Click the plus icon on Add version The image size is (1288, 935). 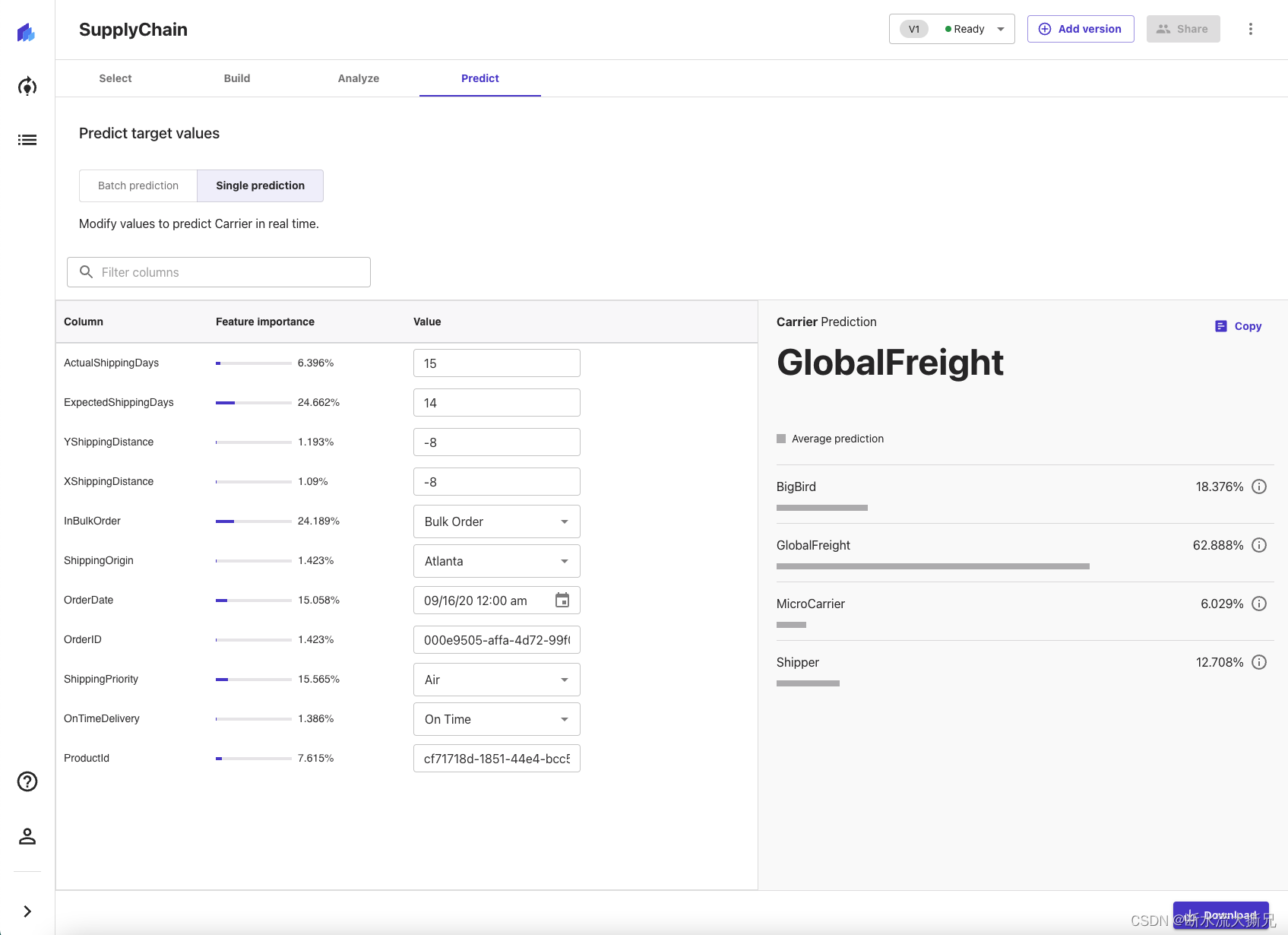(1045, 29)
